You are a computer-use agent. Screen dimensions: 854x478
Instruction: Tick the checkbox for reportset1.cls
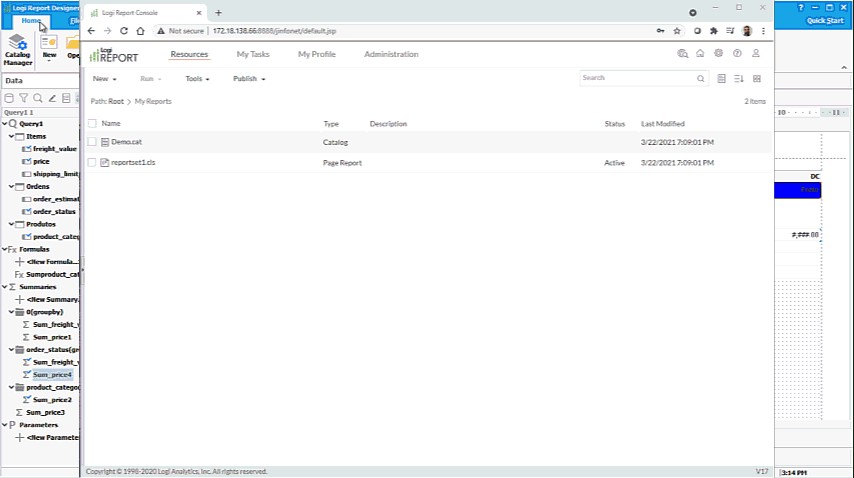point(92,162)
